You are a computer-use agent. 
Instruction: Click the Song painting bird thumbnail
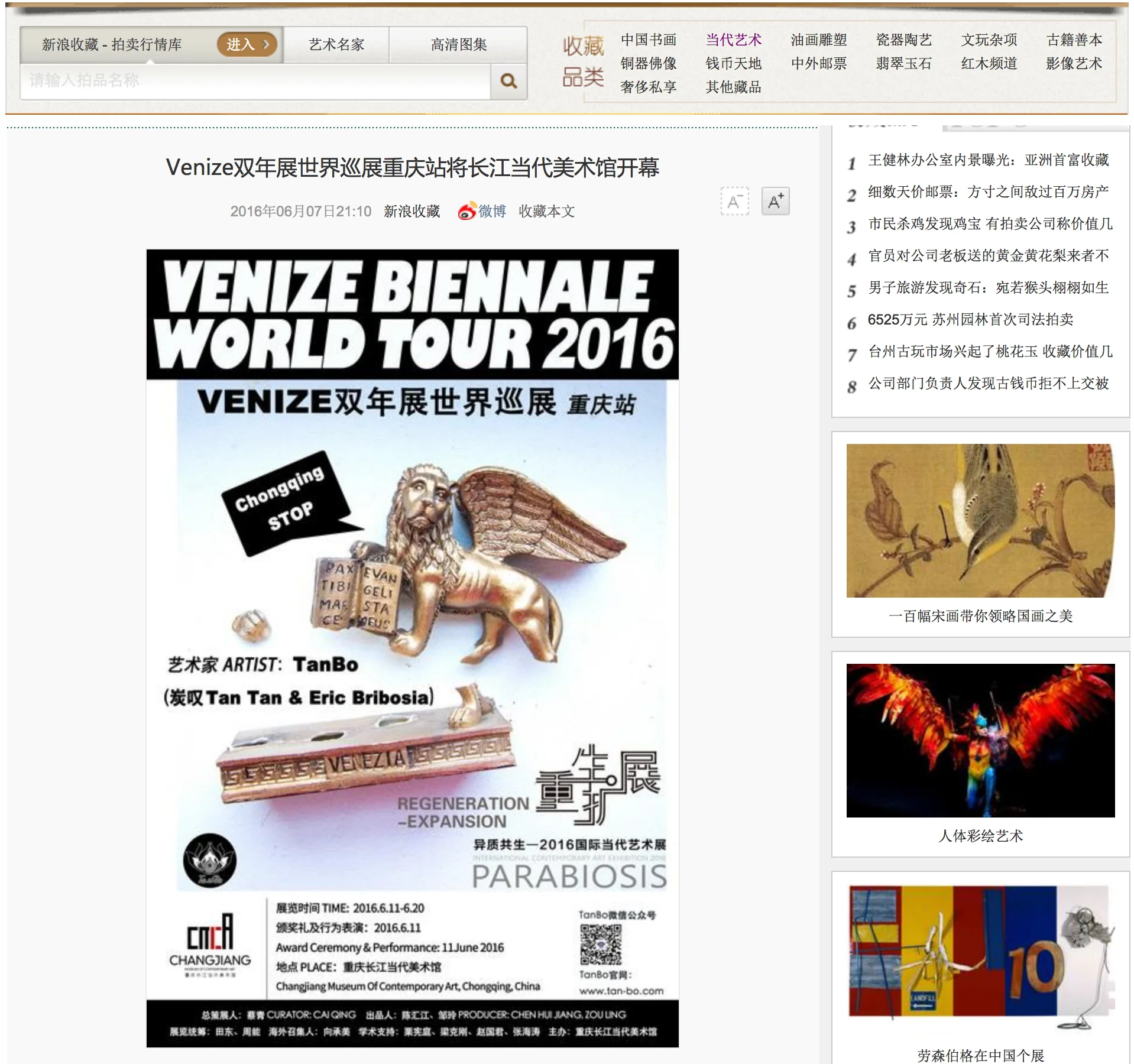point(980,520)
